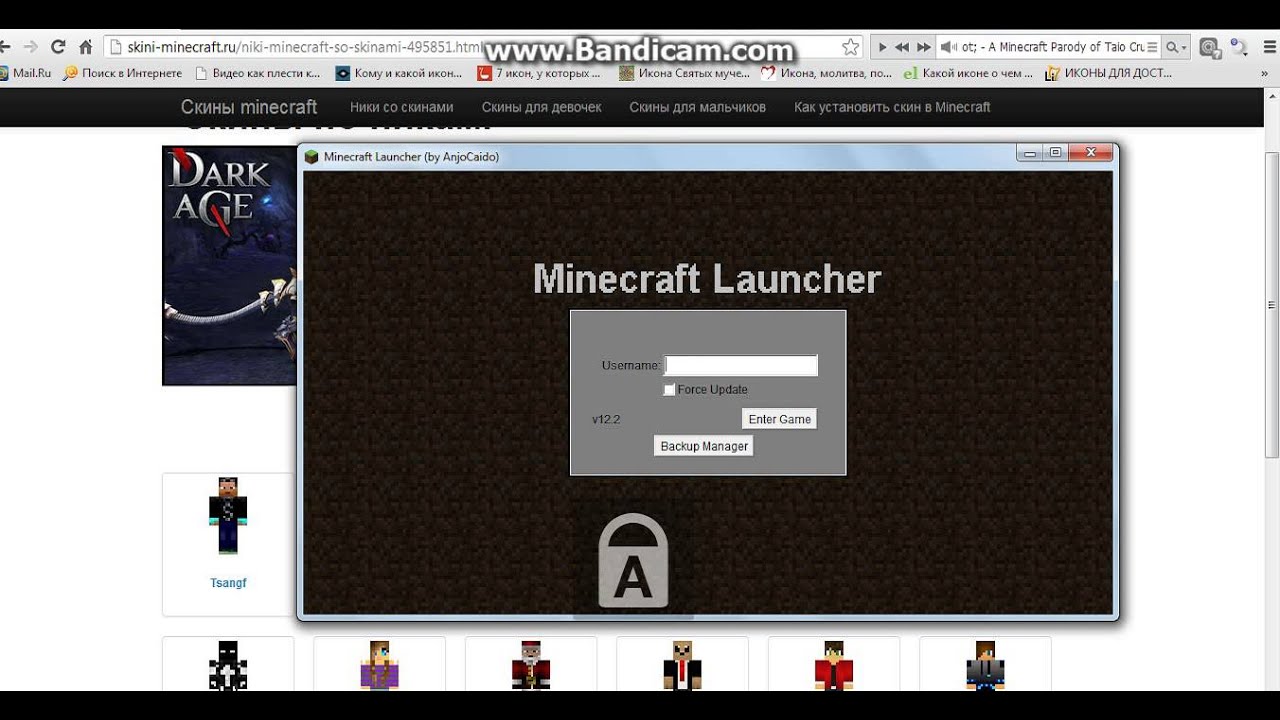
Task: Click the Dark Age advertisement banner
Action: (x=230, y=265)
